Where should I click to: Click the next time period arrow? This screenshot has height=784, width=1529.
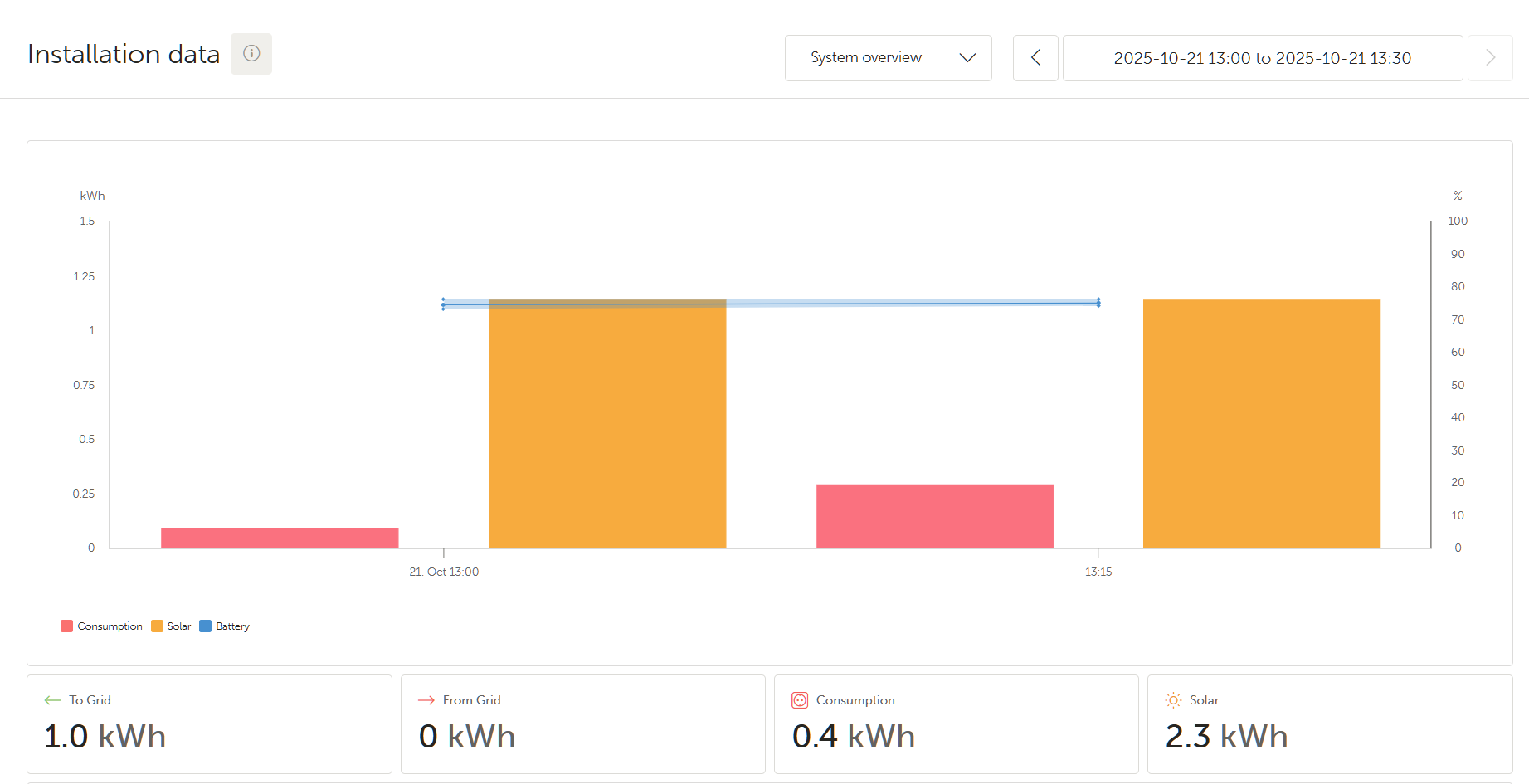tap(1489, 58)
